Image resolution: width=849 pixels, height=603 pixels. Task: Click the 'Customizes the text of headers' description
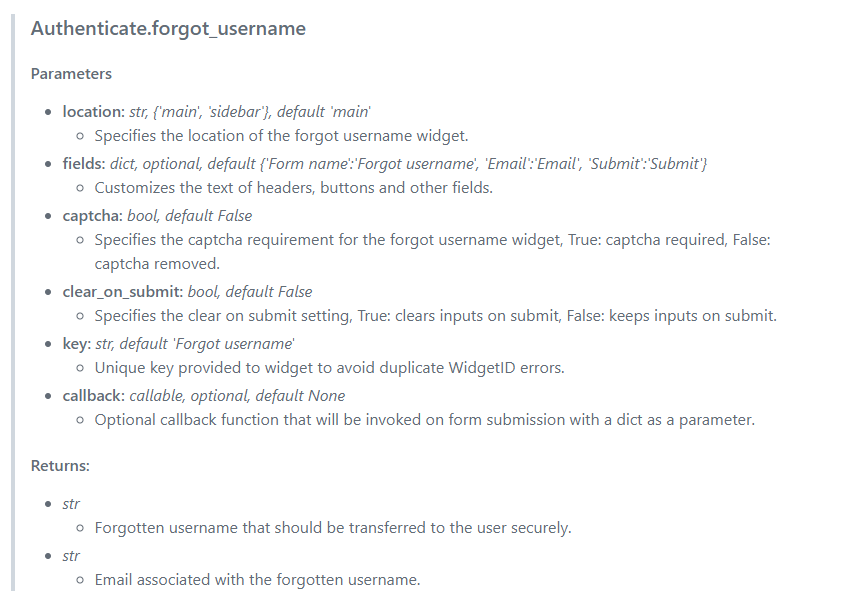click(x=294, y=188)
